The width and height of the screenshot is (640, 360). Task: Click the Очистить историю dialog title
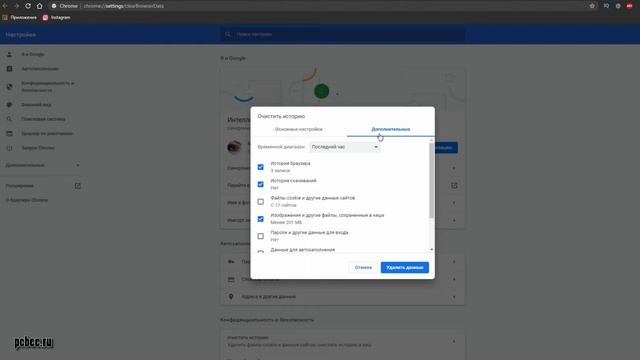(x=281, y=116)
